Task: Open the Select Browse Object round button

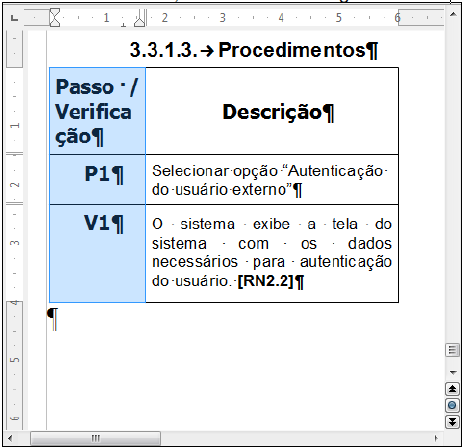Action: (x=452, y=405)
